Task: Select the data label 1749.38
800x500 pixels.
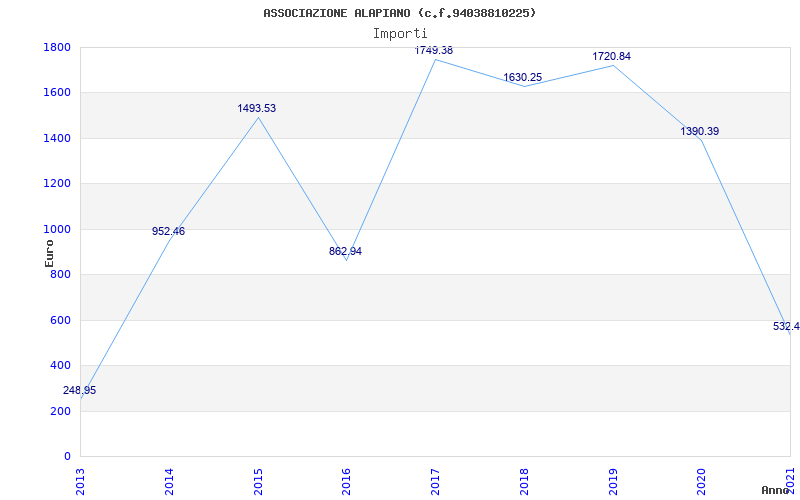Action: point(434,51)
